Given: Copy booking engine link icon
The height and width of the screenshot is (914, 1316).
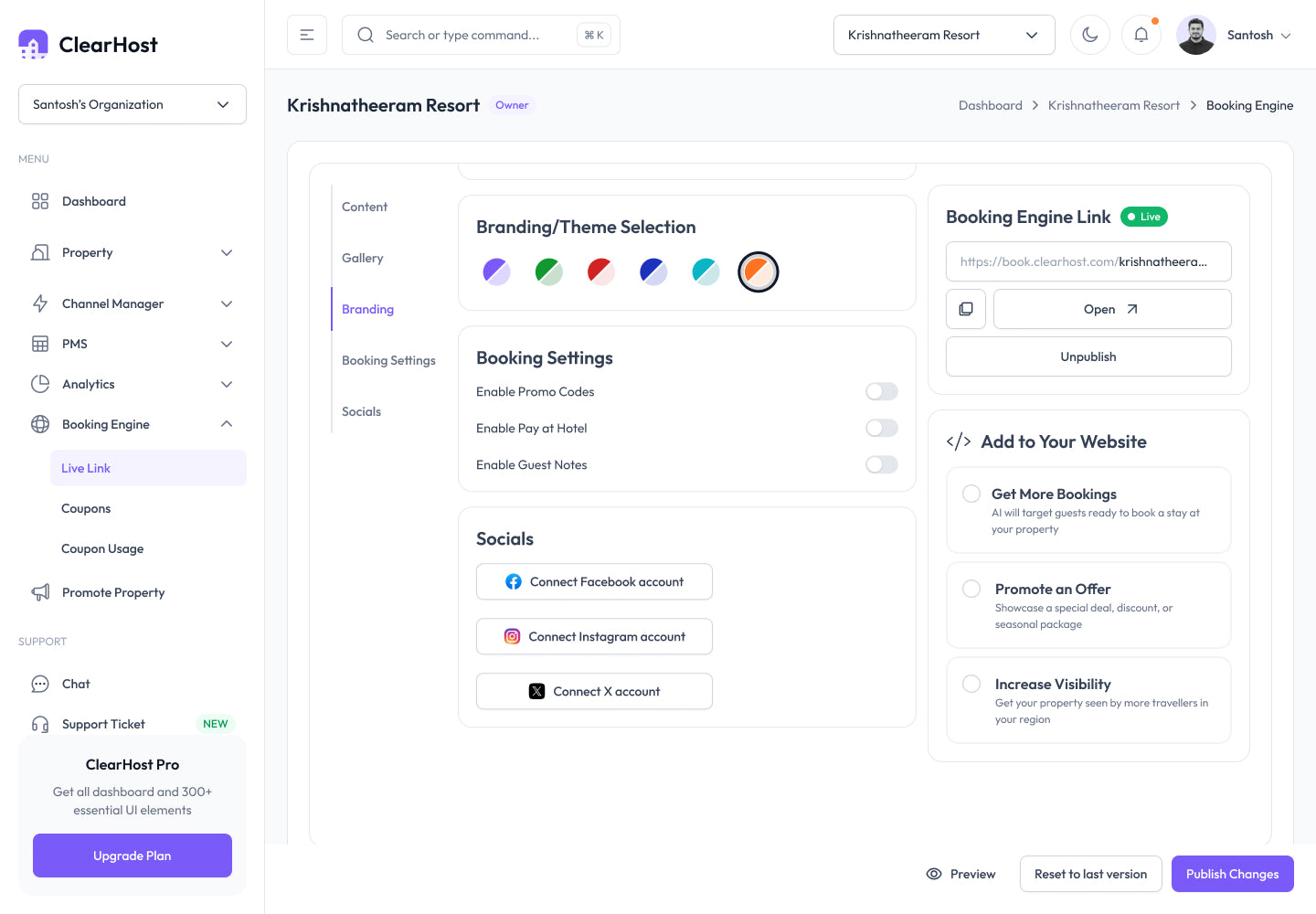Looking at the screenshot, I should 966,309.
